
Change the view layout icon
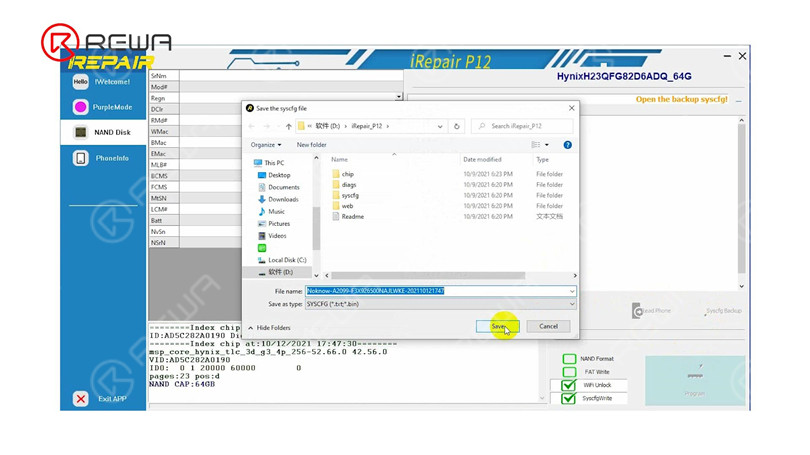coord(536,145)
